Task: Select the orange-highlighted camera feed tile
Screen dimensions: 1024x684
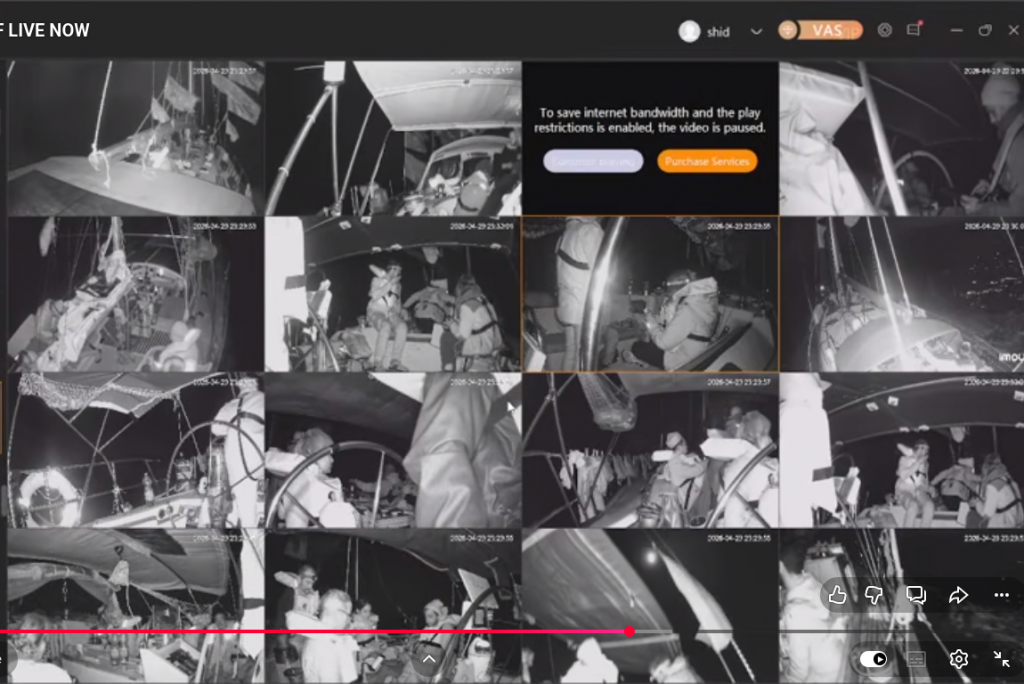Action: pyautogui.click(x=650, y=295)
